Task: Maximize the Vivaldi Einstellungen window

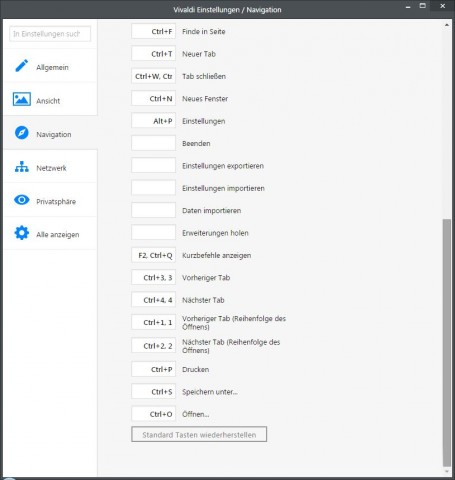Action: click(423, 6)
